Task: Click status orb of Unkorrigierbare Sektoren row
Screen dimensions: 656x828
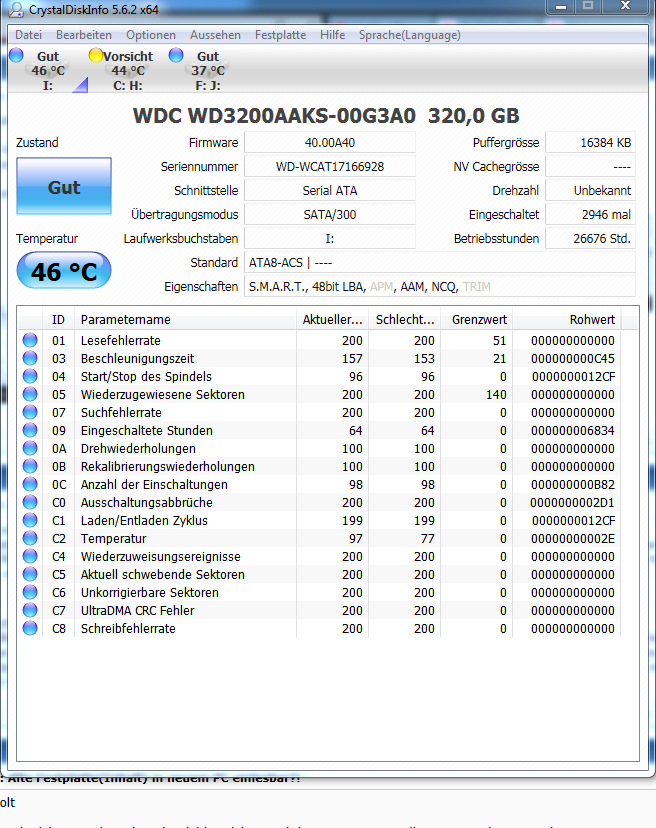Action: click(30, 592)
